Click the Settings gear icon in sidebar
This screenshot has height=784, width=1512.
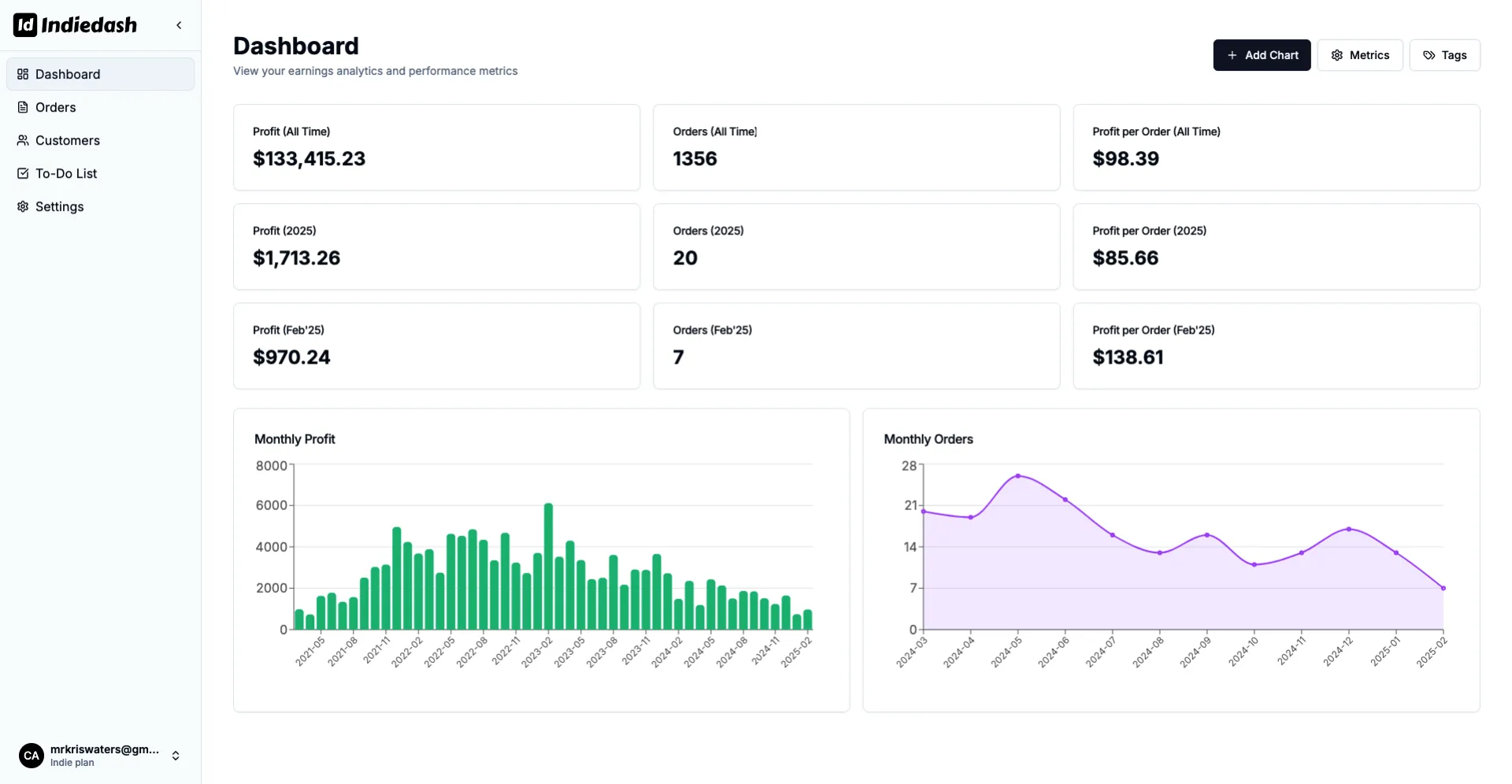pyautogui.click(x=23, y=206)
